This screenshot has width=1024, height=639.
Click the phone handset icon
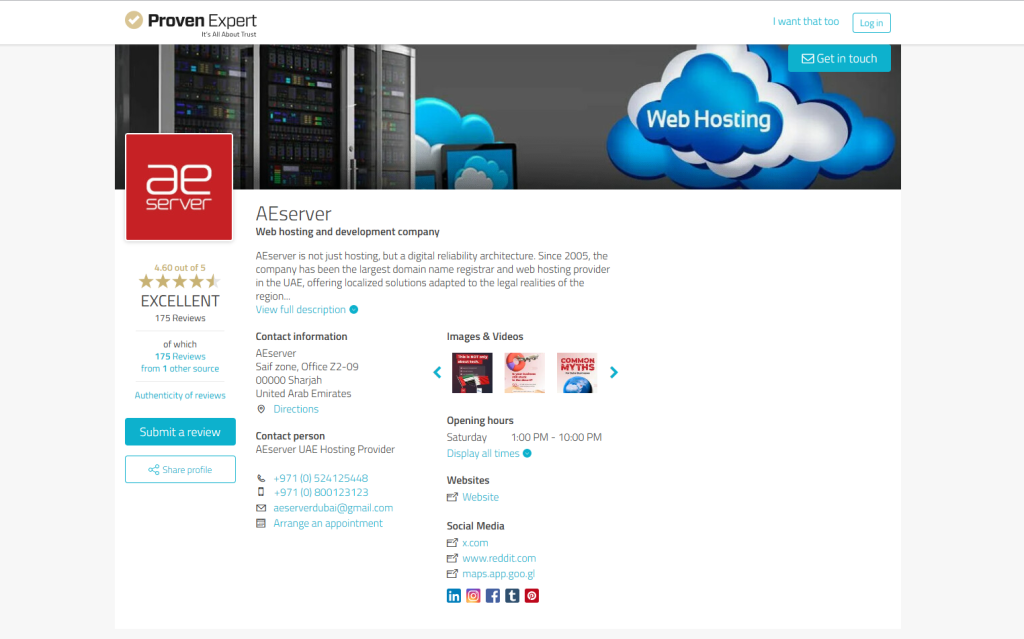(261, 478)
